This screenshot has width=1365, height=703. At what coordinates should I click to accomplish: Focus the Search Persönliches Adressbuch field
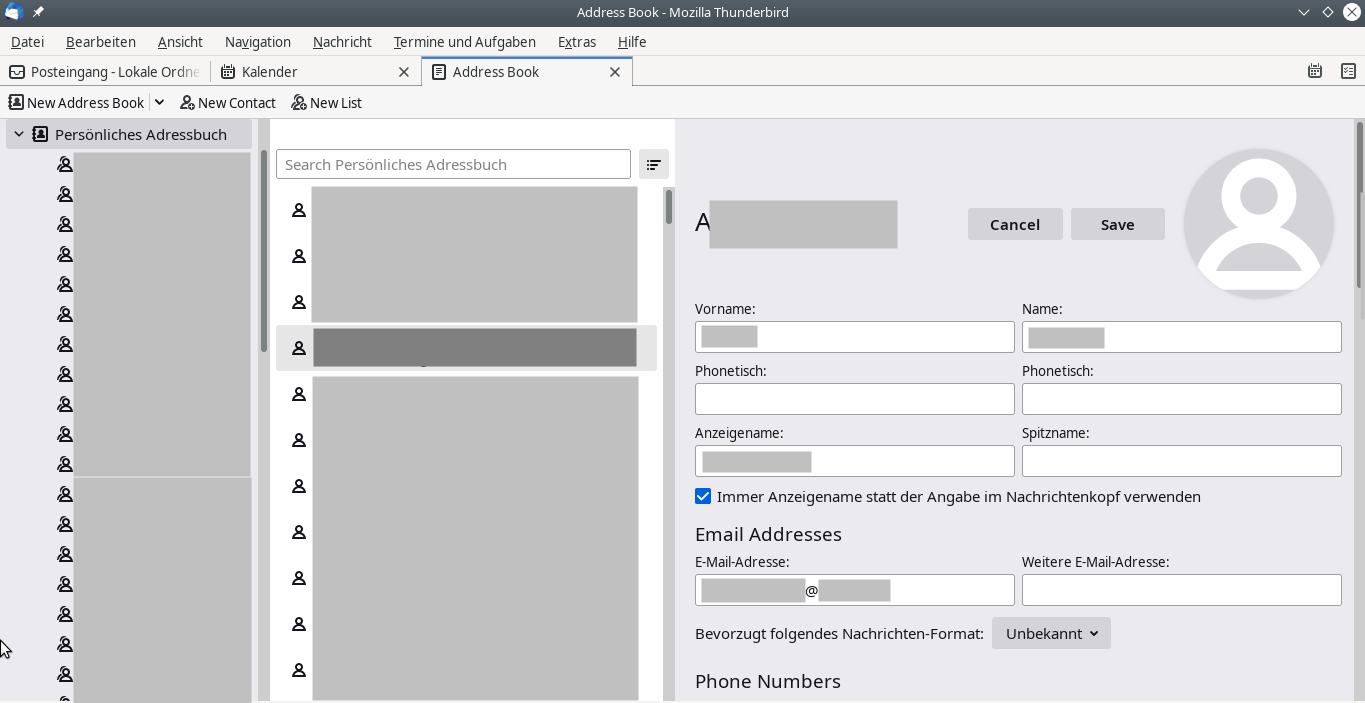(453, 164)
